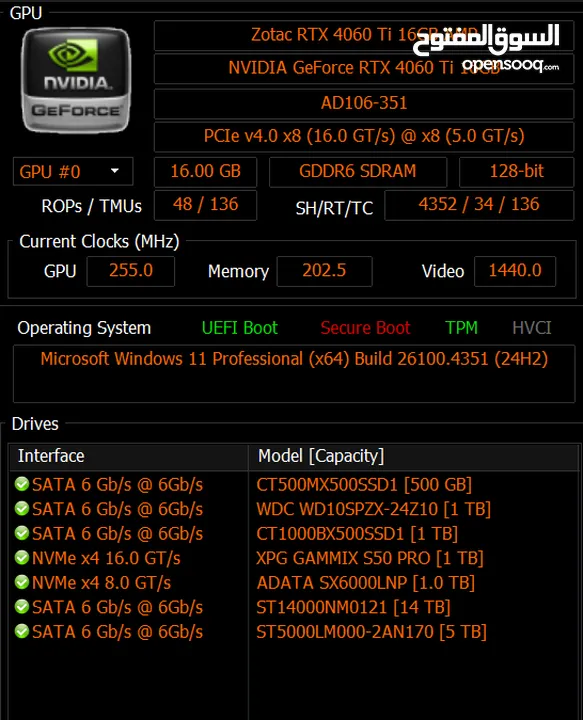Select the ADATA SX6000LNP [1.0 TB] row
The image size is (583, 720).
pyautogui.click(x=294, y=583)
